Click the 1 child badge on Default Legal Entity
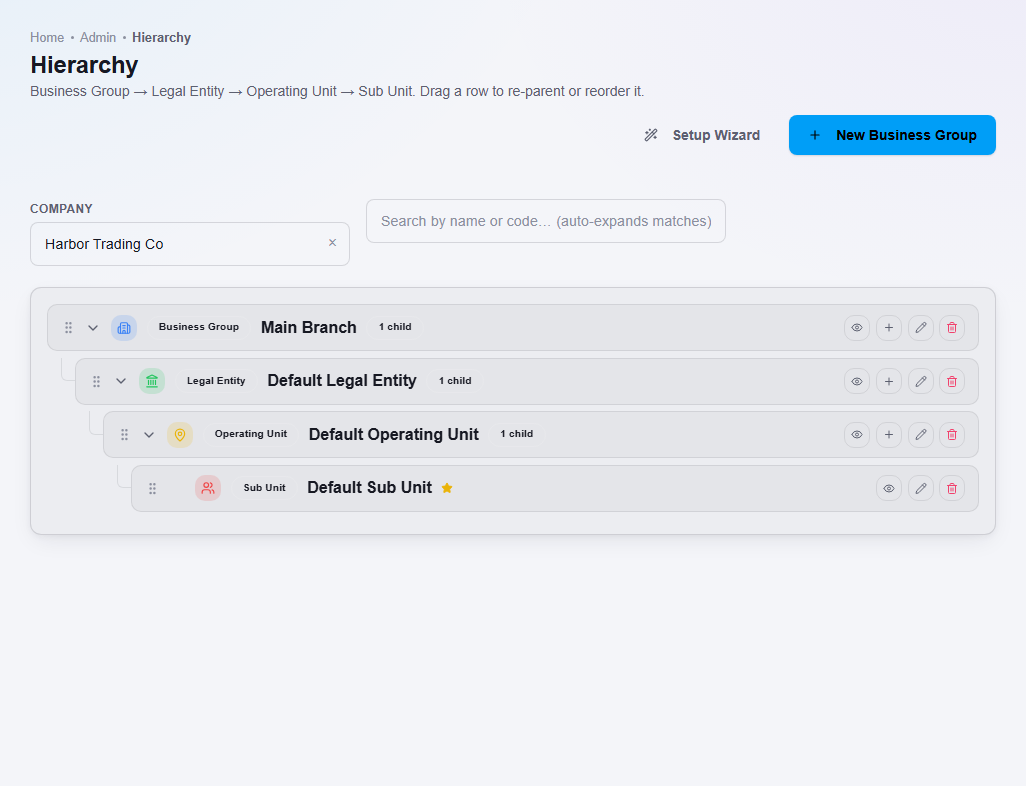This screenshot has height=786, width=1026. (x=455, y=381)
